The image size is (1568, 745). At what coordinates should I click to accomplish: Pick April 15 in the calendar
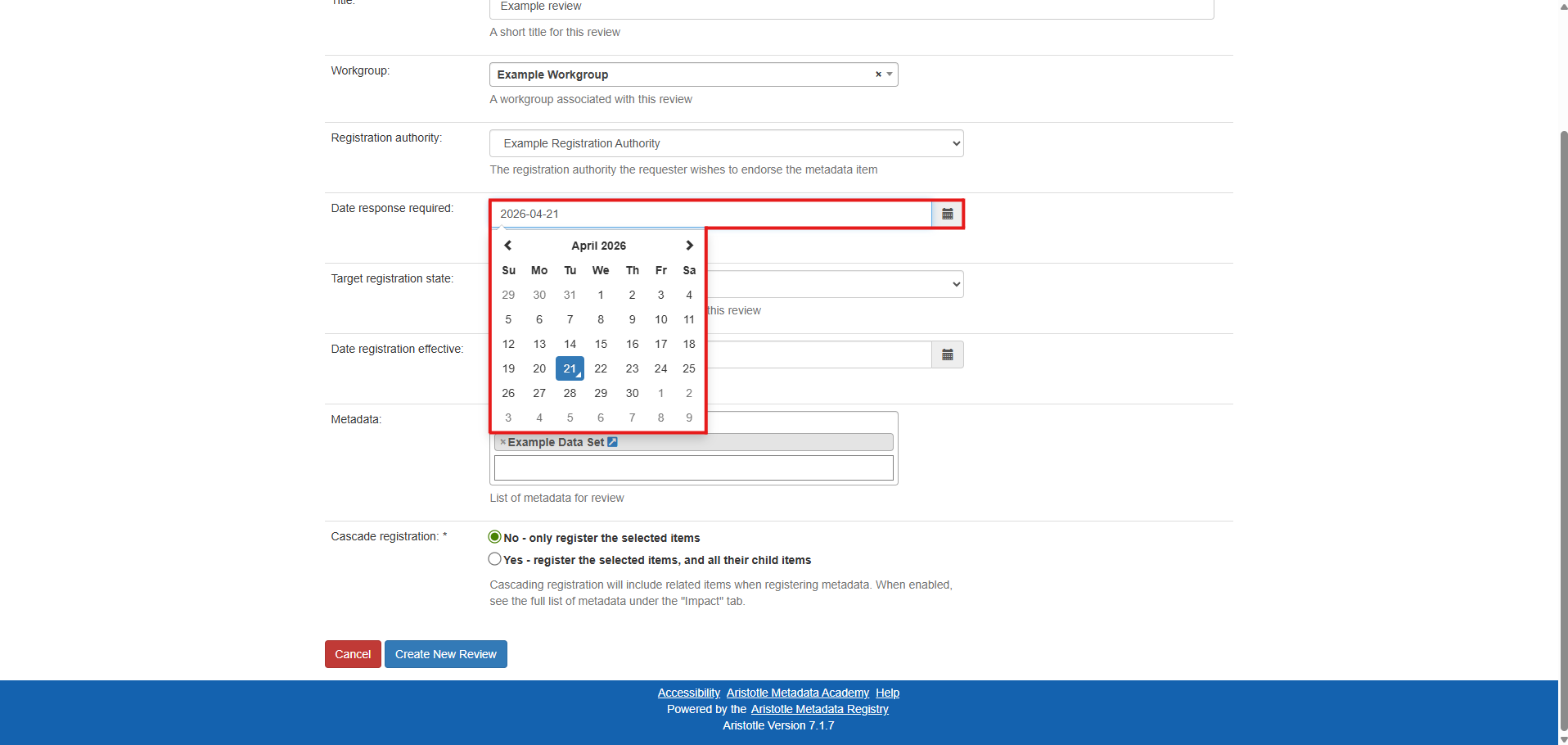pos(601,344)
